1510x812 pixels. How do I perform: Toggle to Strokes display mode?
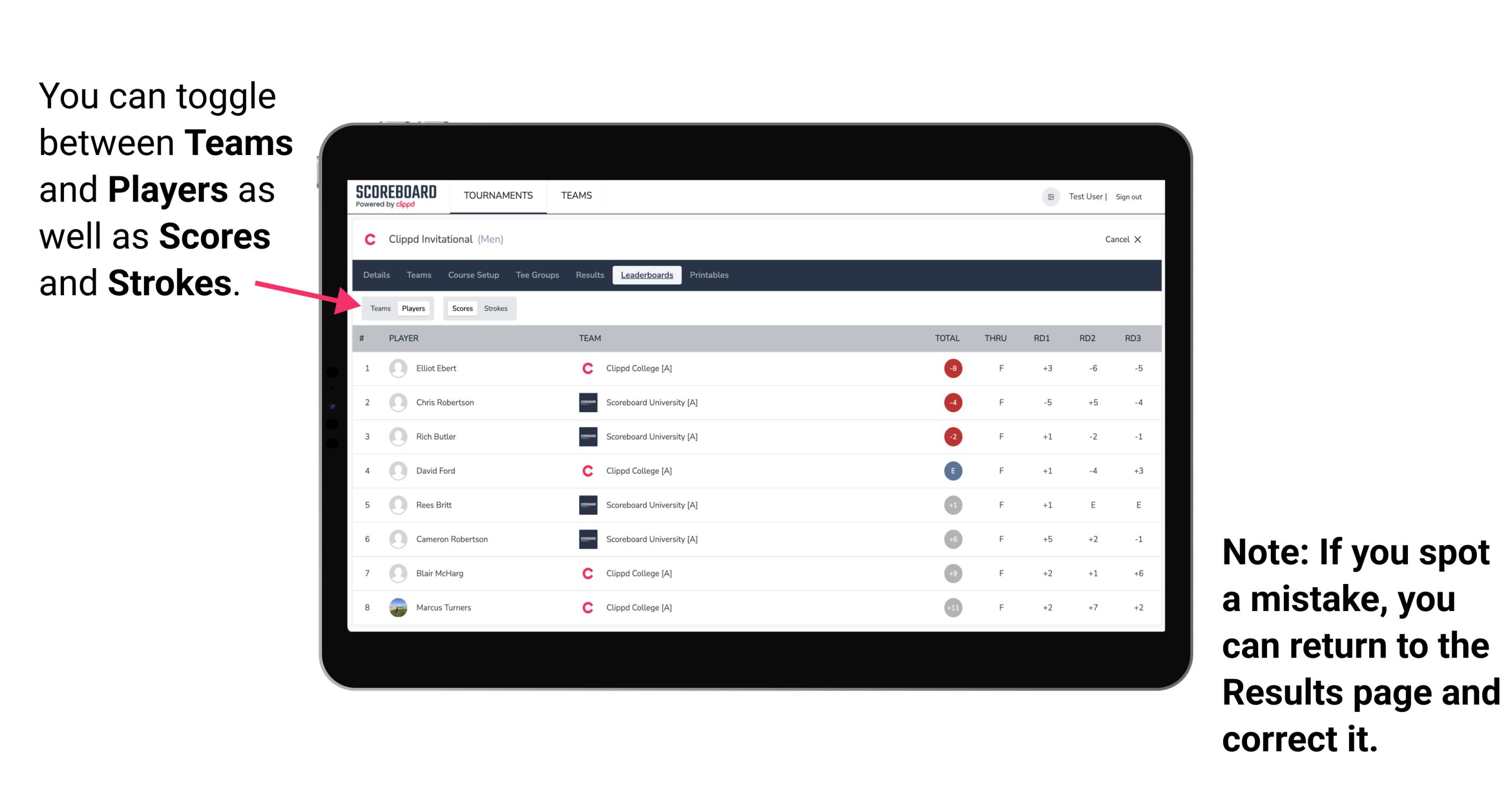497,308
